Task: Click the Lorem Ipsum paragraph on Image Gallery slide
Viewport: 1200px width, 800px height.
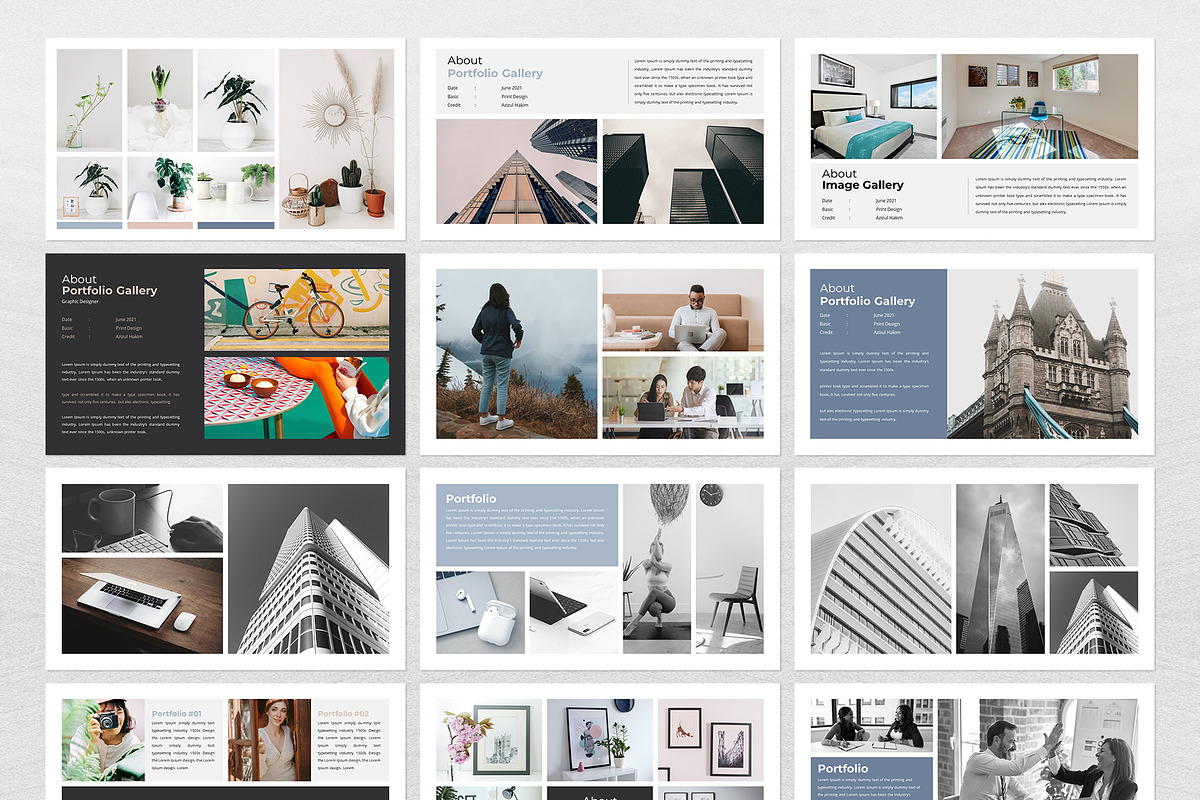Action: [1050, 196]
